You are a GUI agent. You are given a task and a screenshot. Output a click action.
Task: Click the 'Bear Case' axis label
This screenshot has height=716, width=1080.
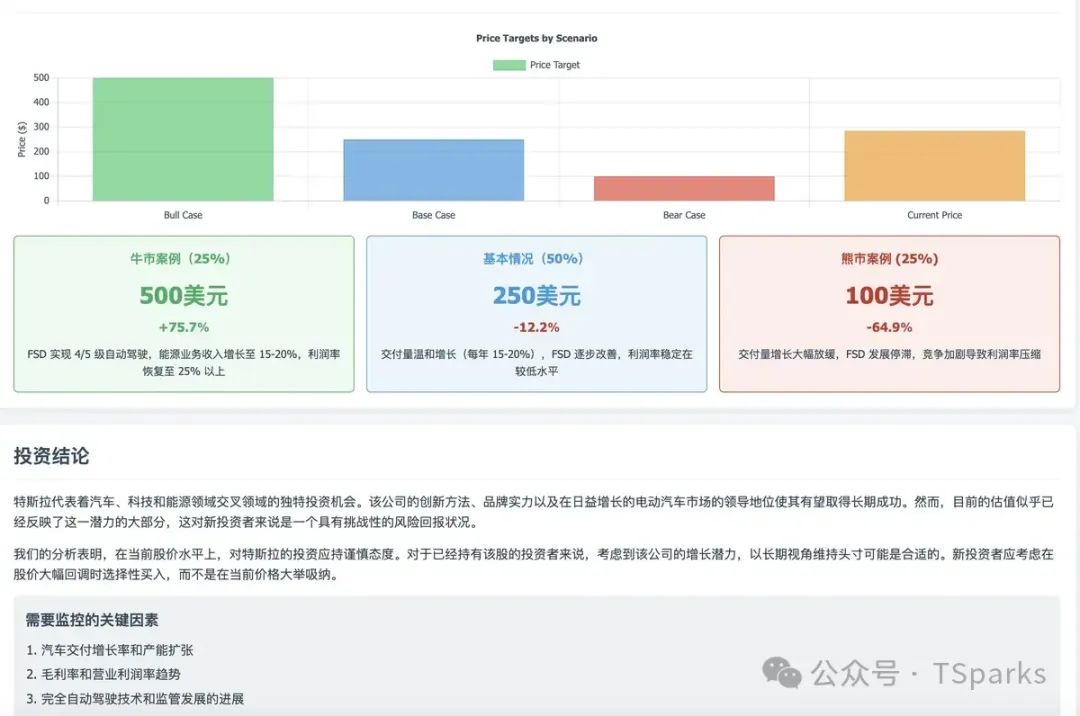(684, 215)
